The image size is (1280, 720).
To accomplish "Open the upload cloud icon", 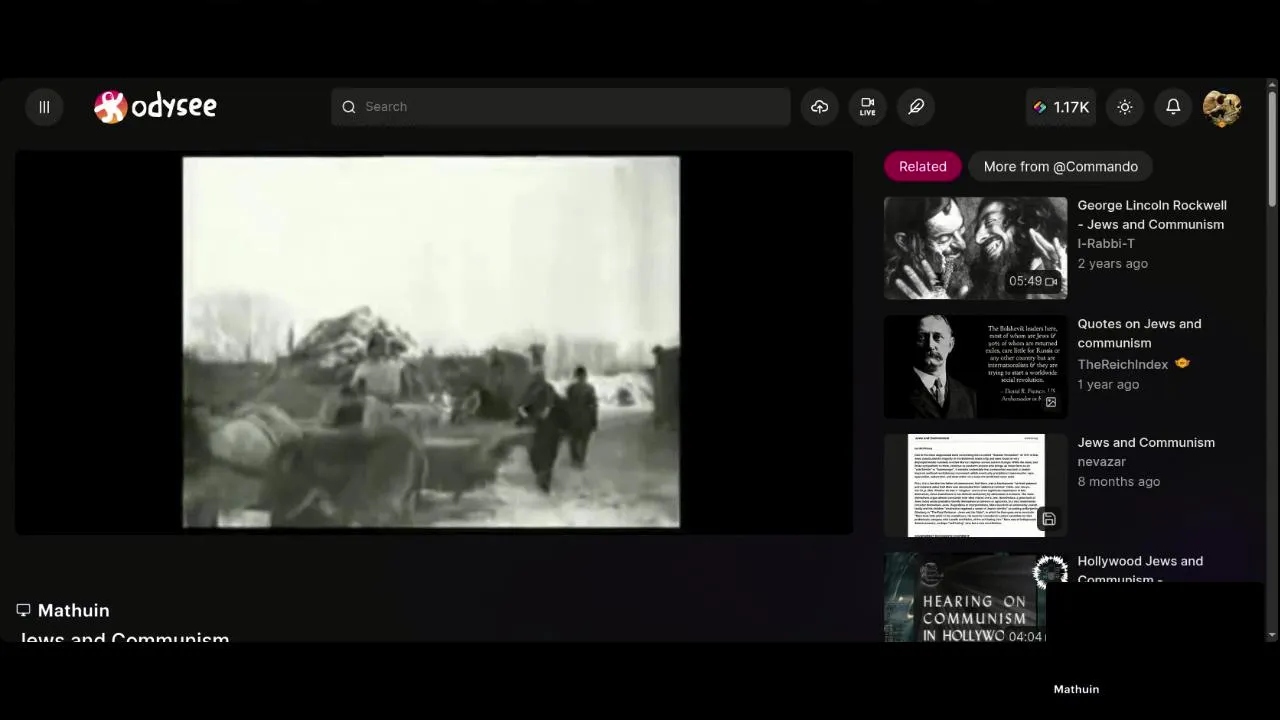I will pyautogui.click(x=819, y=107).
